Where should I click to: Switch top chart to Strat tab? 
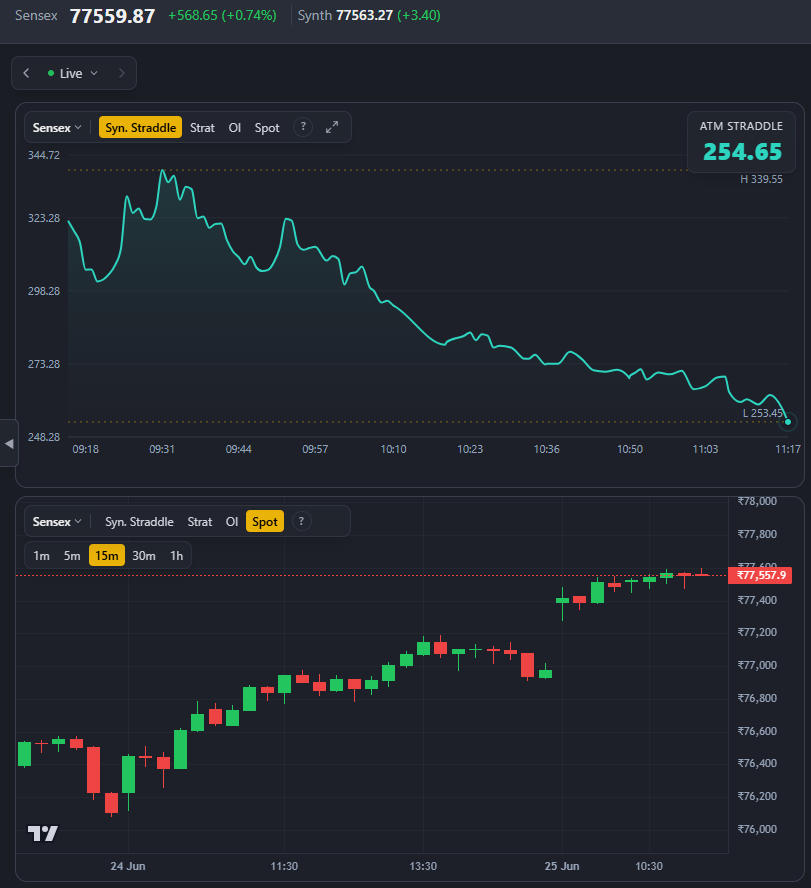point(202,127)
